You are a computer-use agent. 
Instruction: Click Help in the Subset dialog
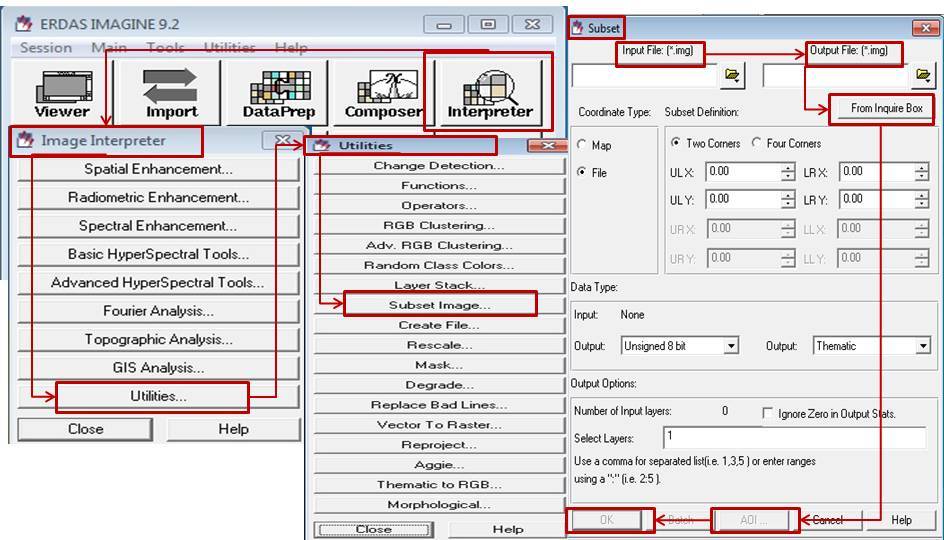(x=901, y=520)
